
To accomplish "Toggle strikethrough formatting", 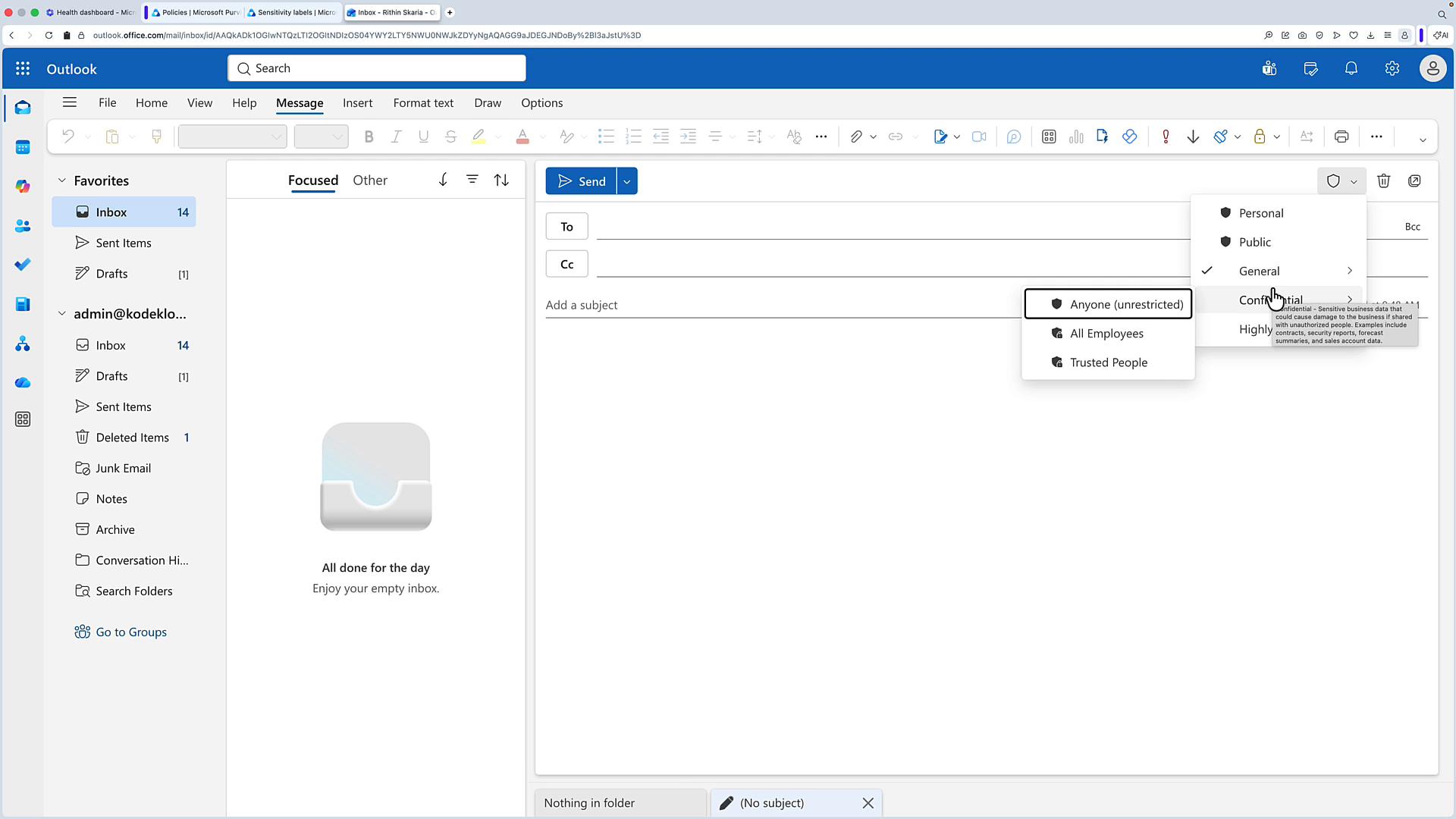I will pos(450,136).
